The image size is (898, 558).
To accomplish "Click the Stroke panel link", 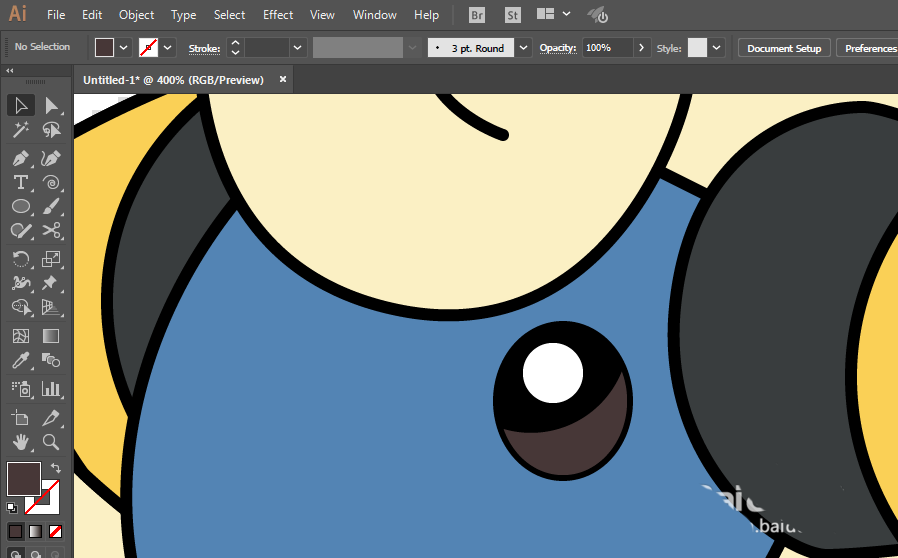I will (x=204, y=49).
